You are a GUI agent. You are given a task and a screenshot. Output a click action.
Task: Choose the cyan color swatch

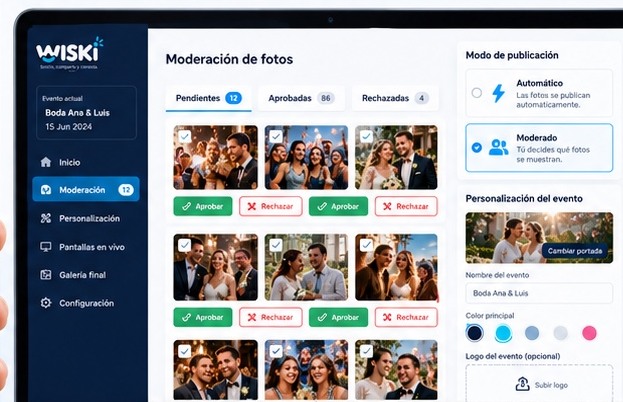point(503,333)
